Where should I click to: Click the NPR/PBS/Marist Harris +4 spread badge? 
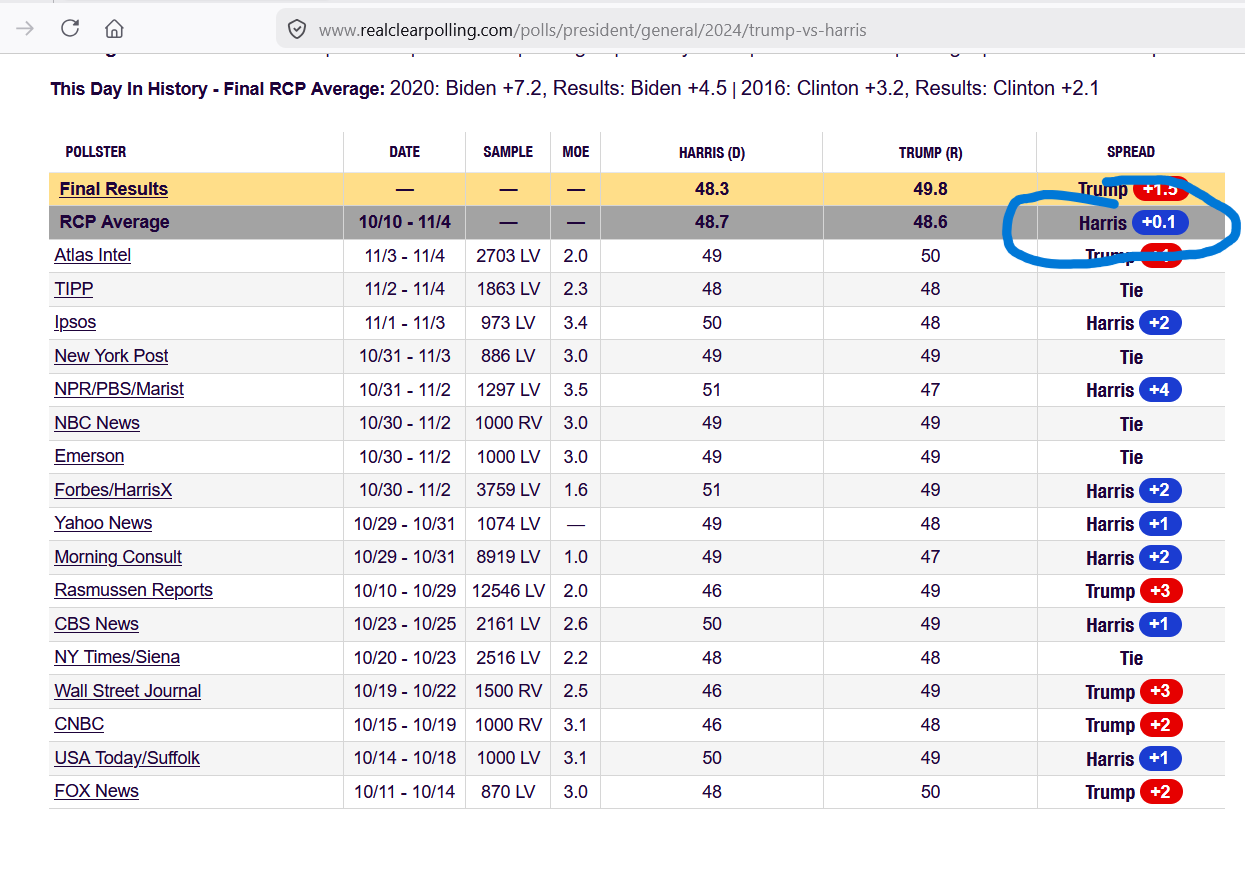(1160, 390)
